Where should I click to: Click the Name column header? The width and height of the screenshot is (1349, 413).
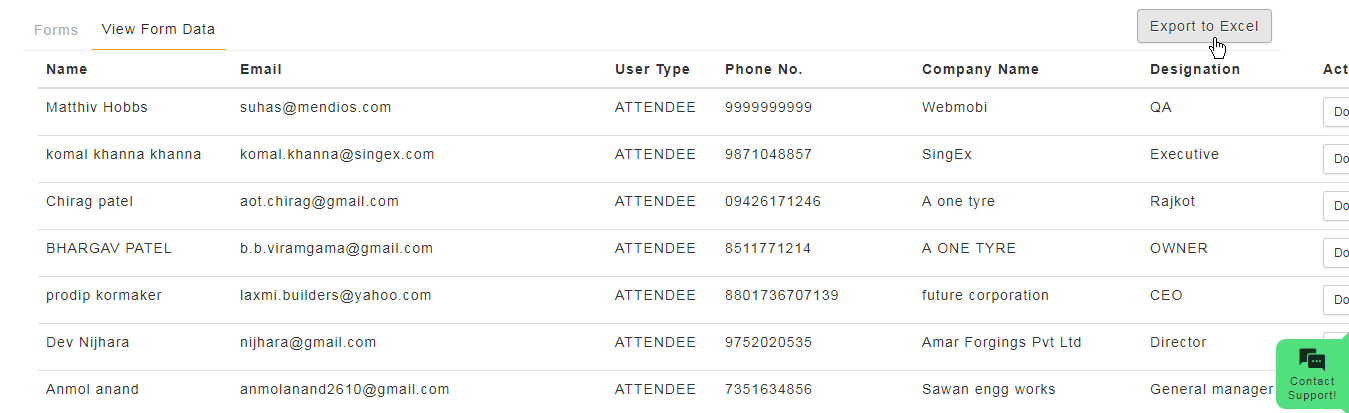(x=66, y=69)
